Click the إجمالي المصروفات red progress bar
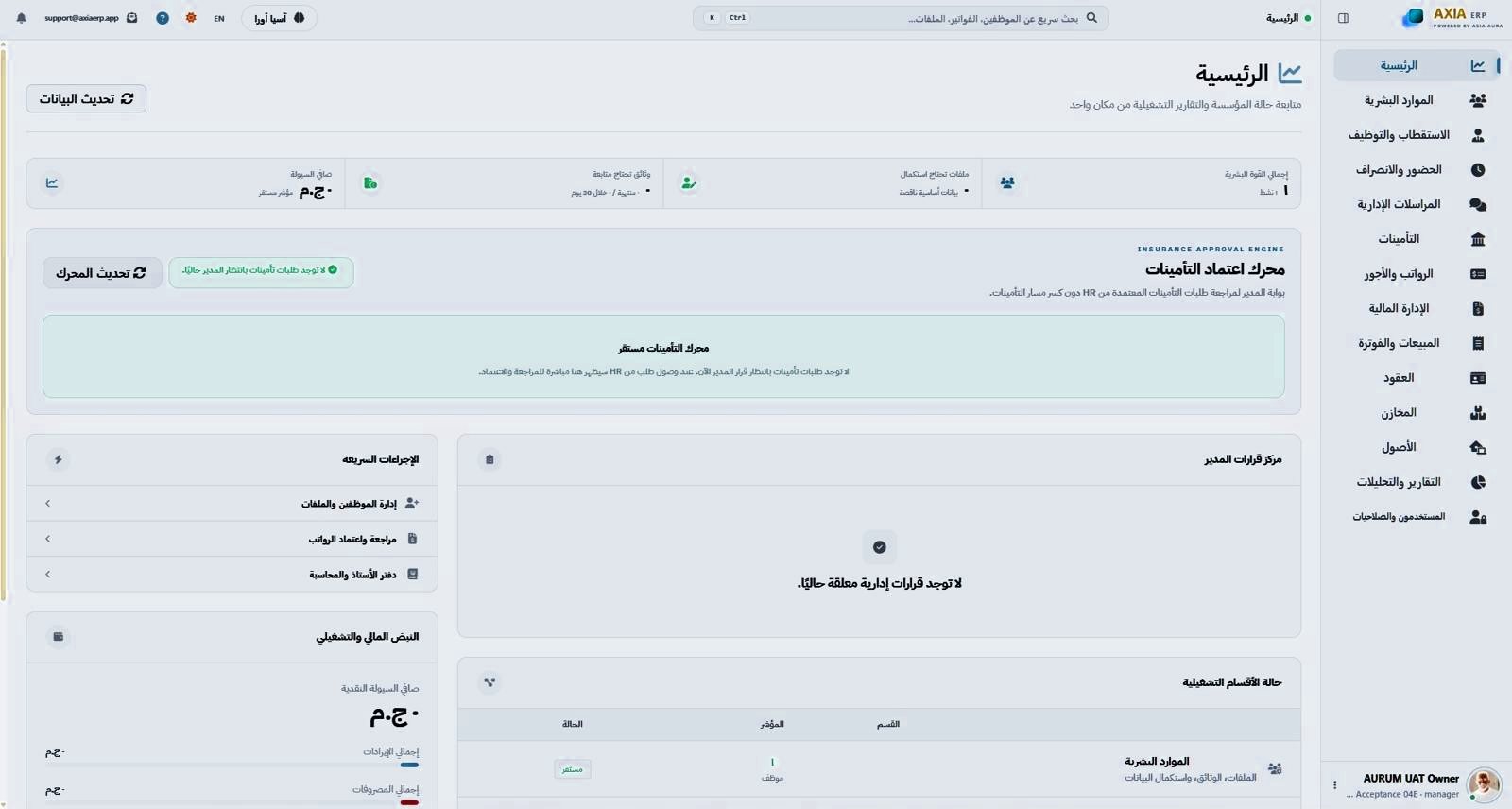Viewport: 1512px width, 809px height. click(409, 802)
